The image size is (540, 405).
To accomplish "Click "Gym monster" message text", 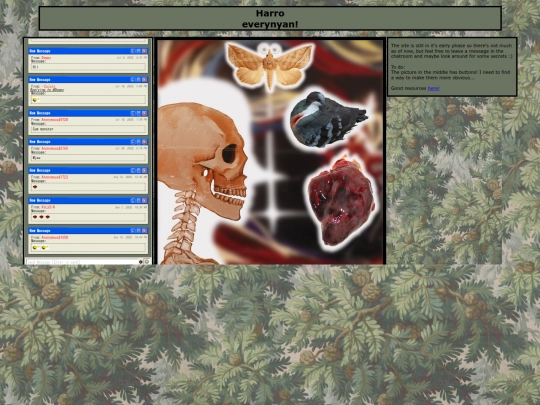I will click(x=43, y=129).
